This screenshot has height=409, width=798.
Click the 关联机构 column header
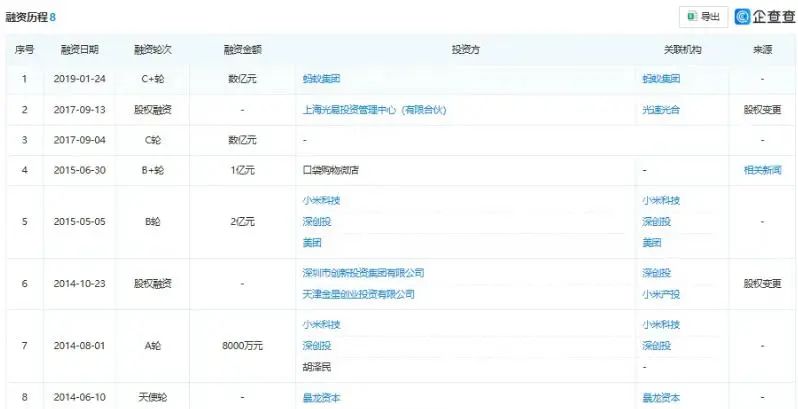(682, 50)
